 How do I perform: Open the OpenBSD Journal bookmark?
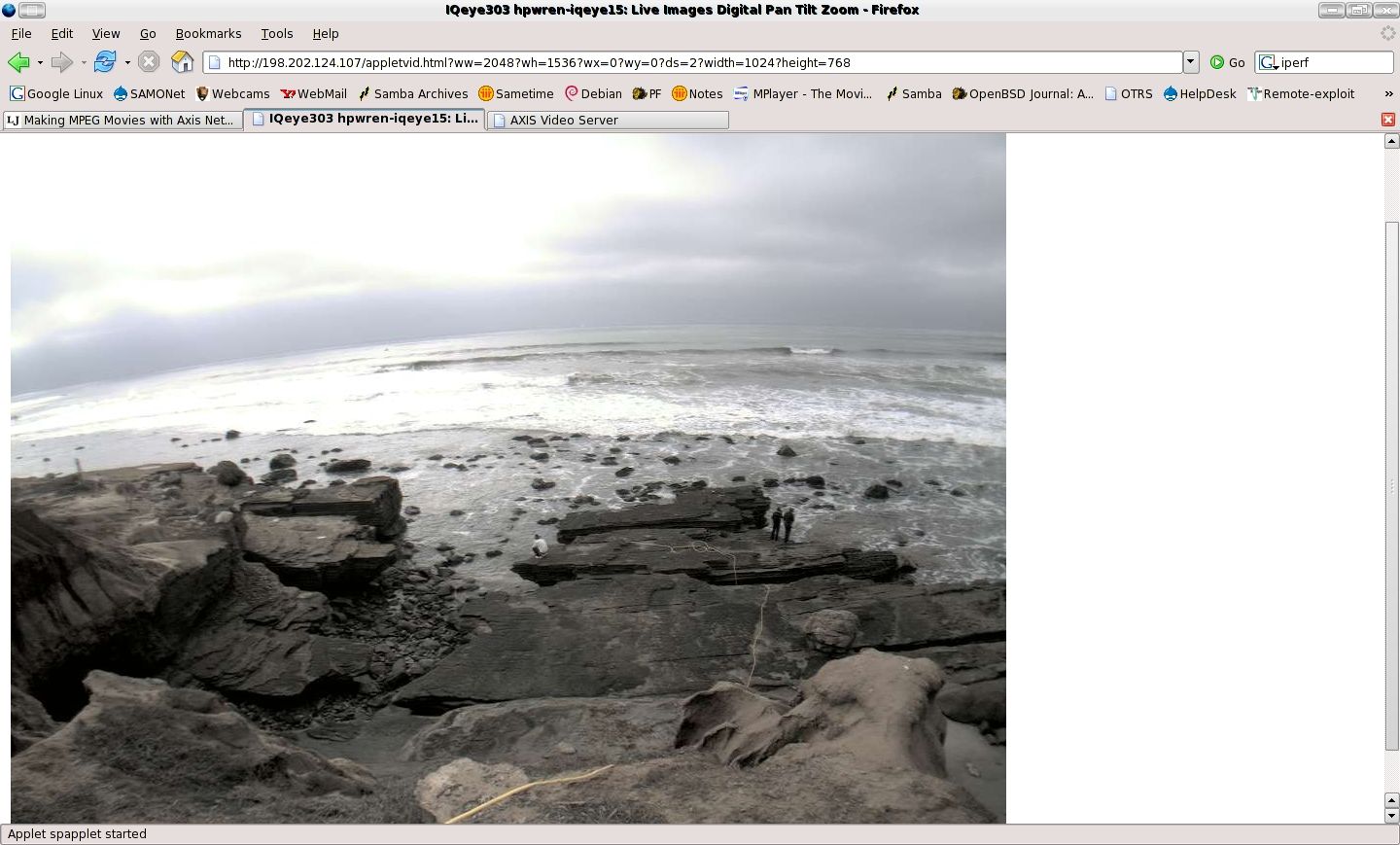click(1022, 93)
